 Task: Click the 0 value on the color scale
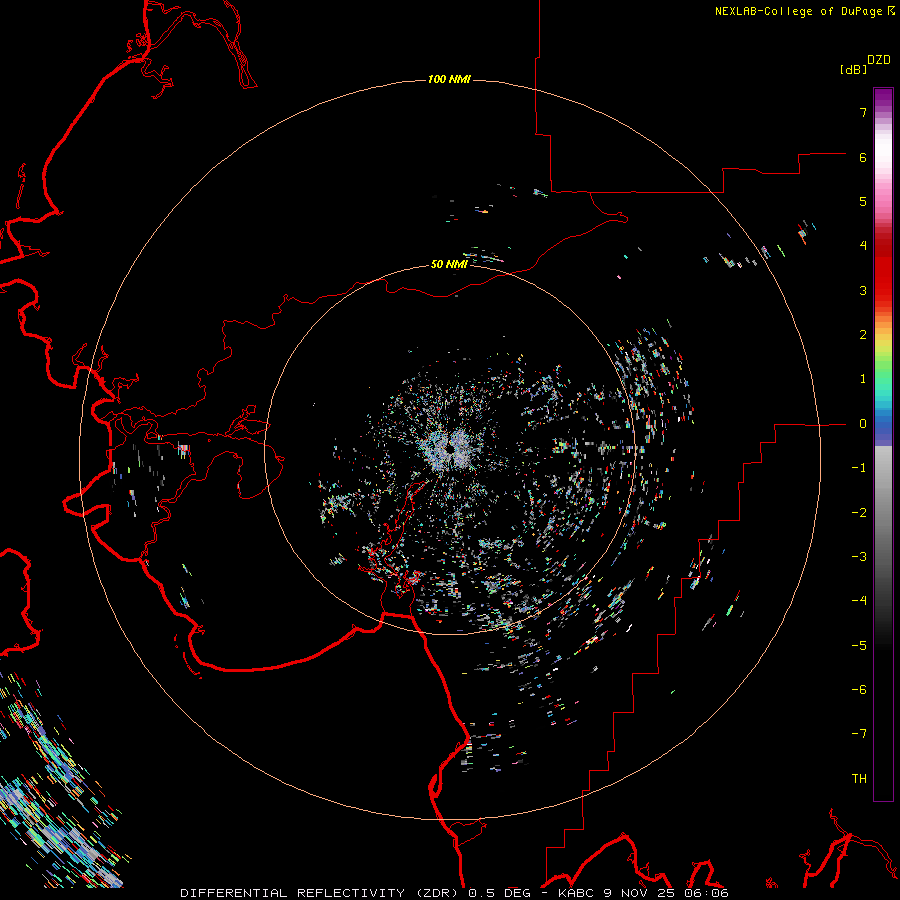click(863, 424)
